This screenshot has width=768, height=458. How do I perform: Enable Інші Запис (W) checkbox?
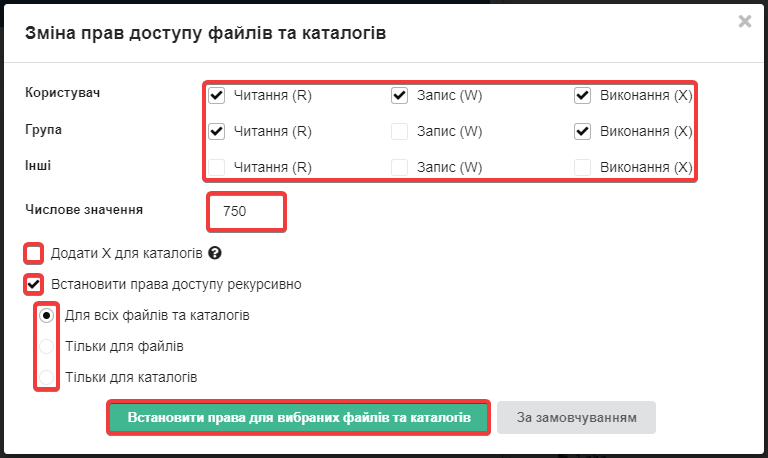(399, 167)
